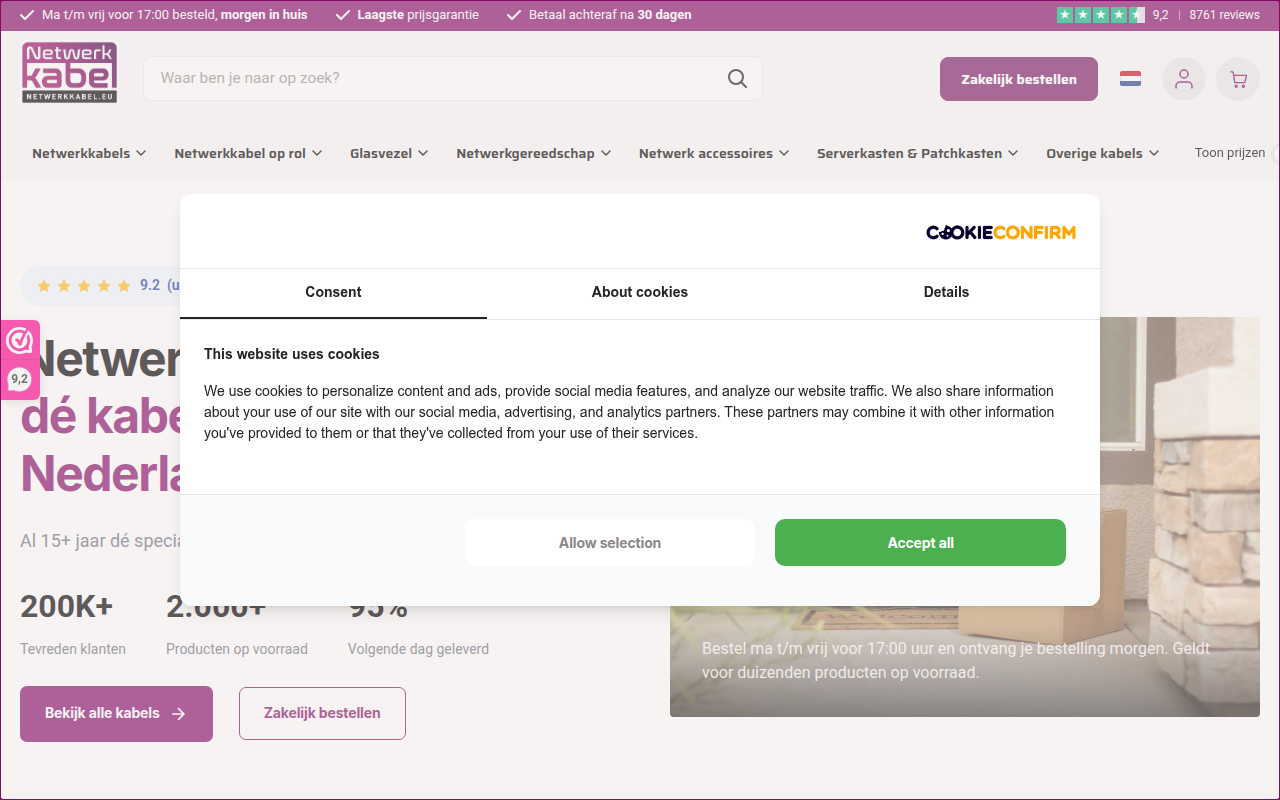Click the 'This website uses cookies' heading
Screen dimensions: 1280x800
point(292,354)
